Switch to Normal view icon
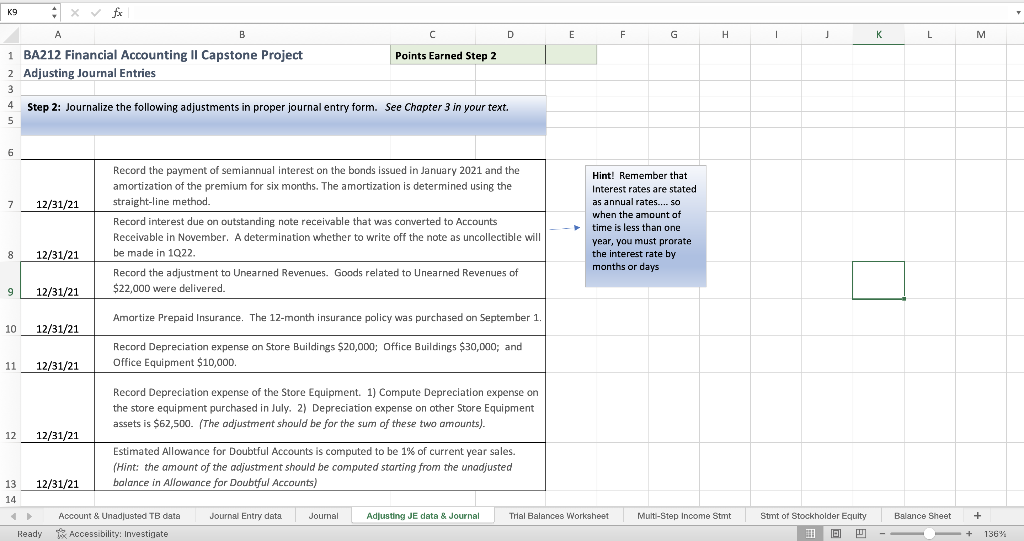Screen dimensions: 1024x541 click(x=810, y=534)
